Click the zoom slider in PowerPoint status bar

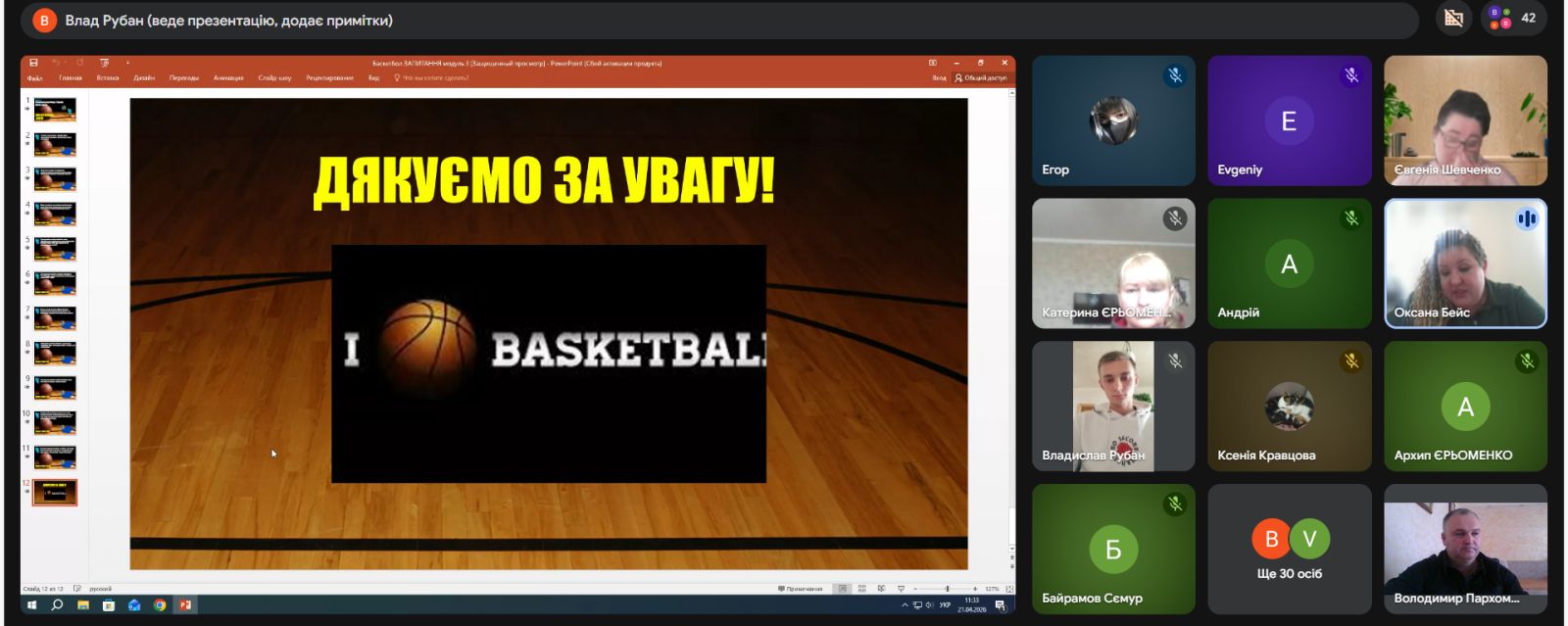(947, 589)
